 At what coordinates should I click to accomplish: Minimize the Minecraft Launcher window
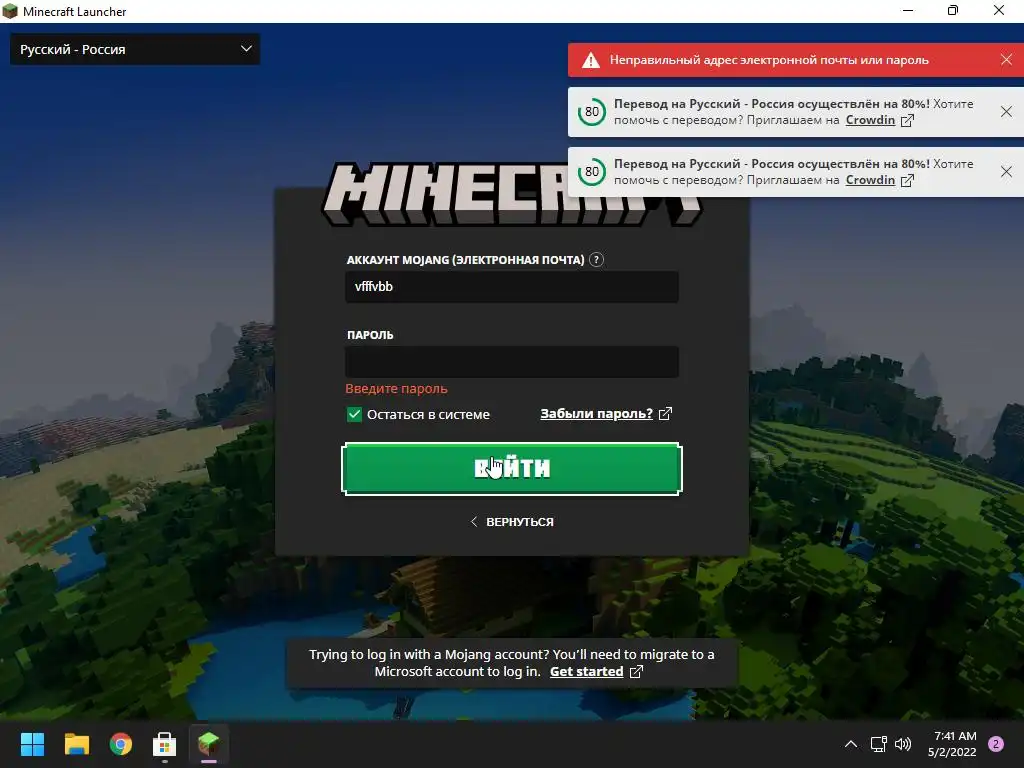tap(908, 10)
